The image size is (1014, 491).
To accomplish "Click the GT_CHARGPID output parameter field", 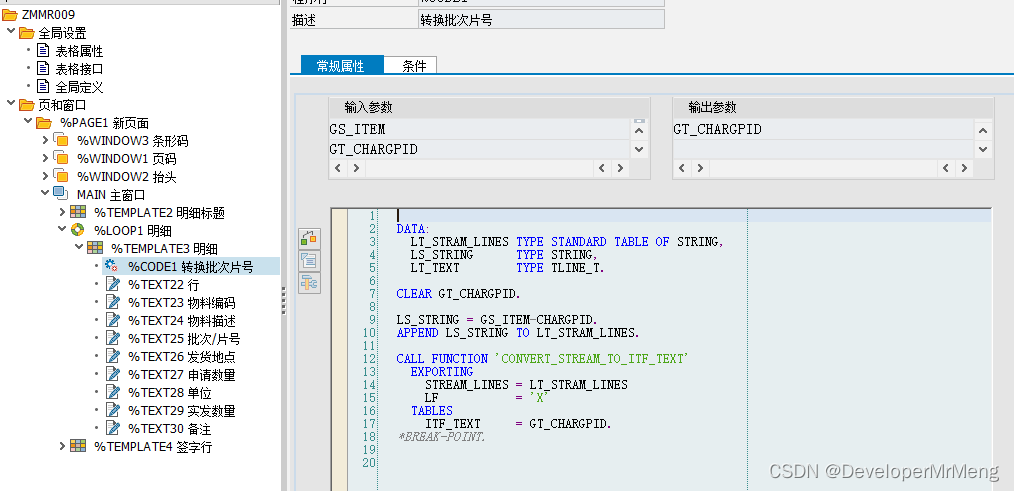I will [821, 129].
